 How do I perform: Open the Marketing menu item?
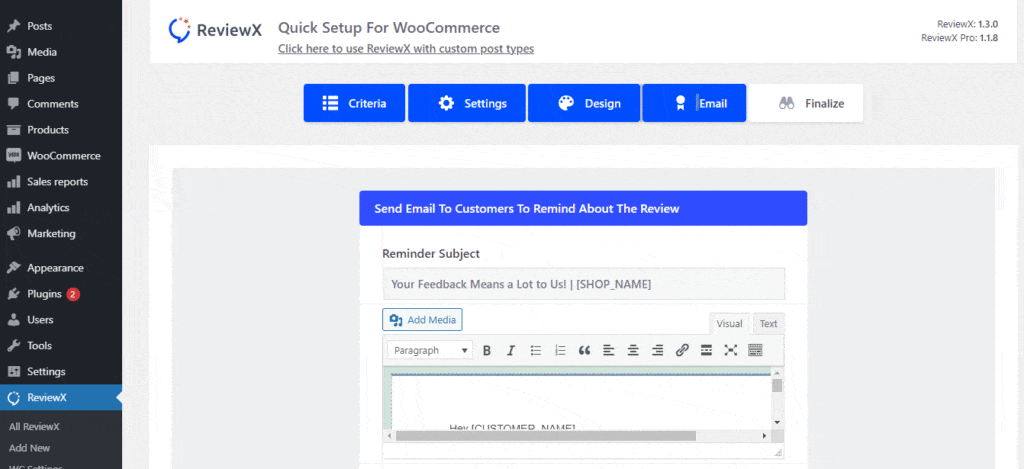pos(61,233)
